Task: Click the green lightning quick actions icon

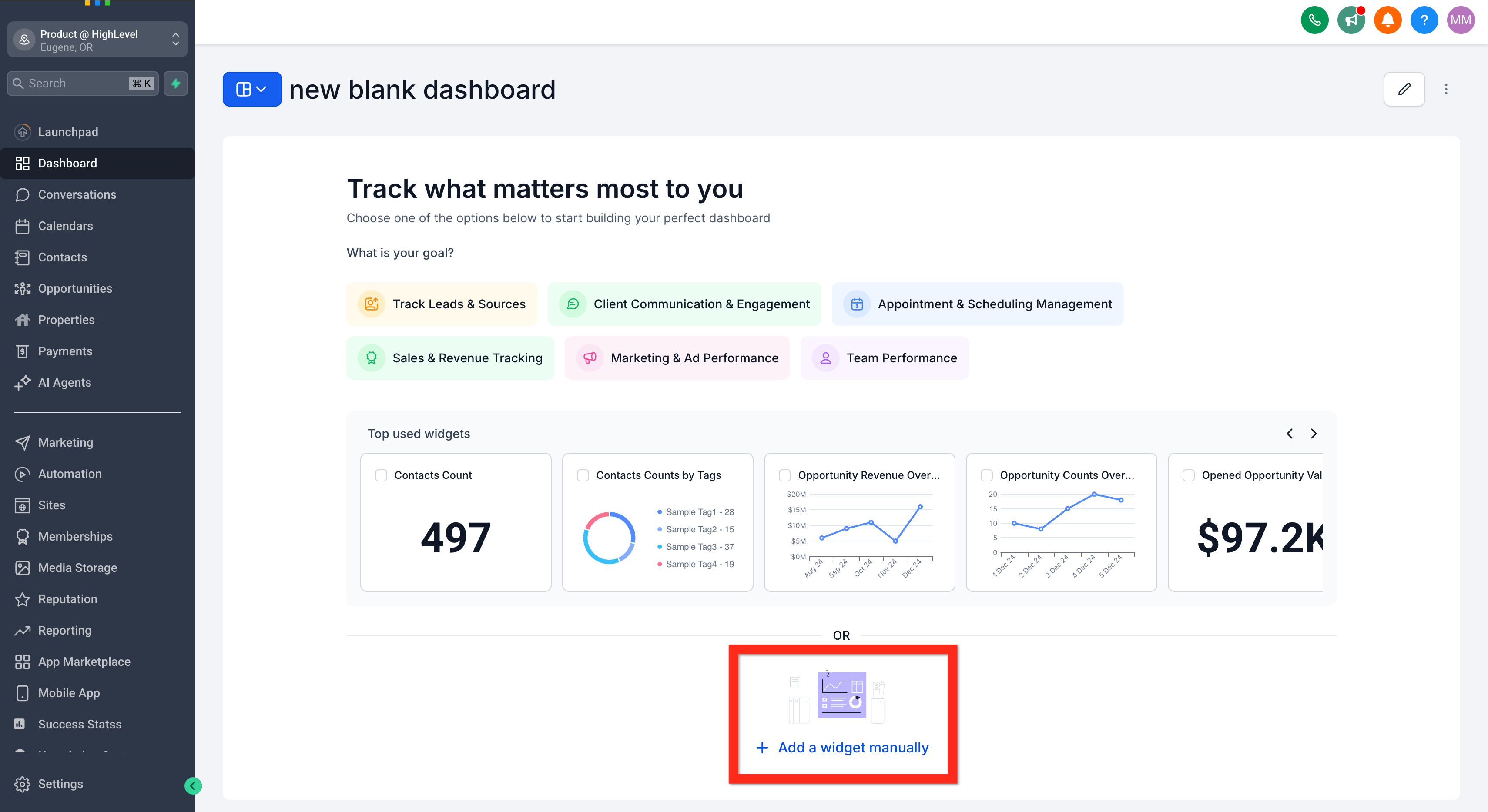Action: [x=176, y=83]
